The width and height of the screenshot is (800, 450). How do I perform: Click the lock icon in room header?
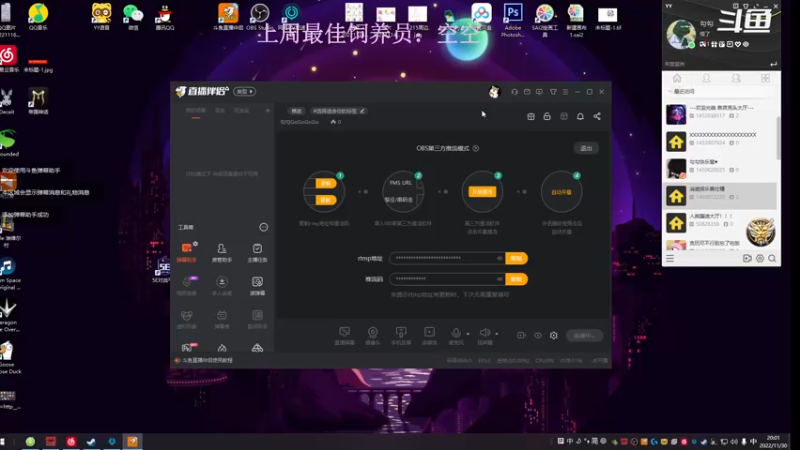click(x=547, y=116)
